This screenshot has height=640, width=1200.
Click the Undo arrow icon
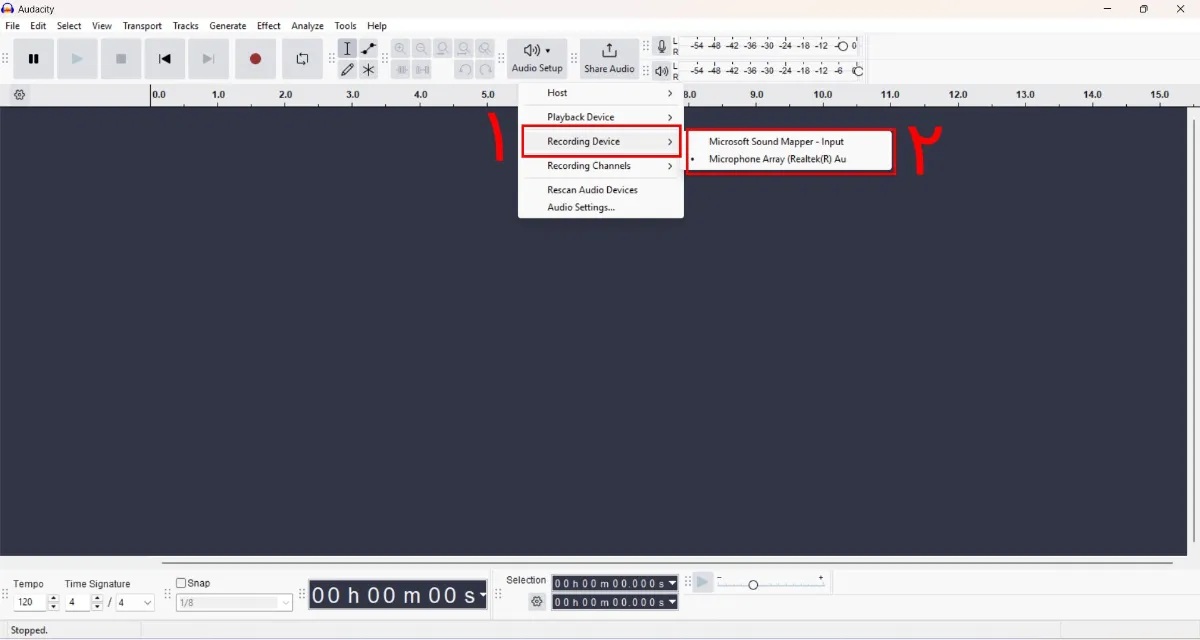coord(464,70)
